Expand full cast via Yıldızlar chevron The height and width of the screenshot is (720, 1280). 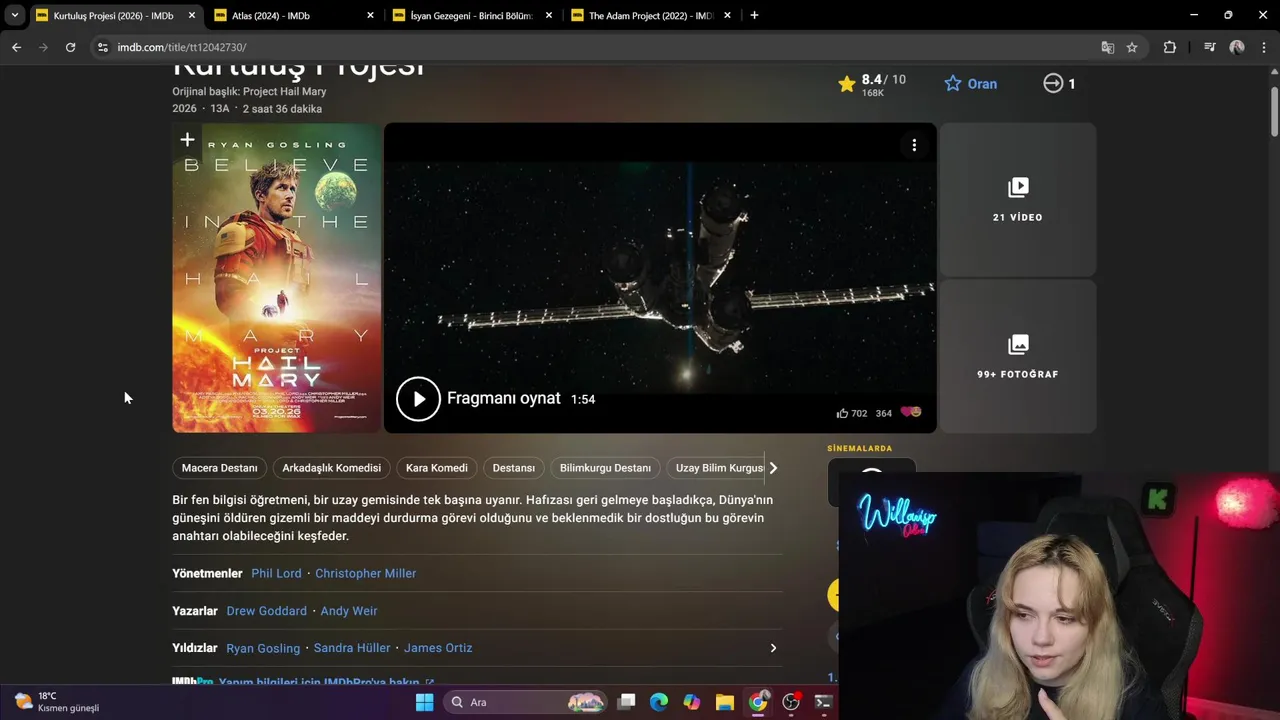[773, 648]
